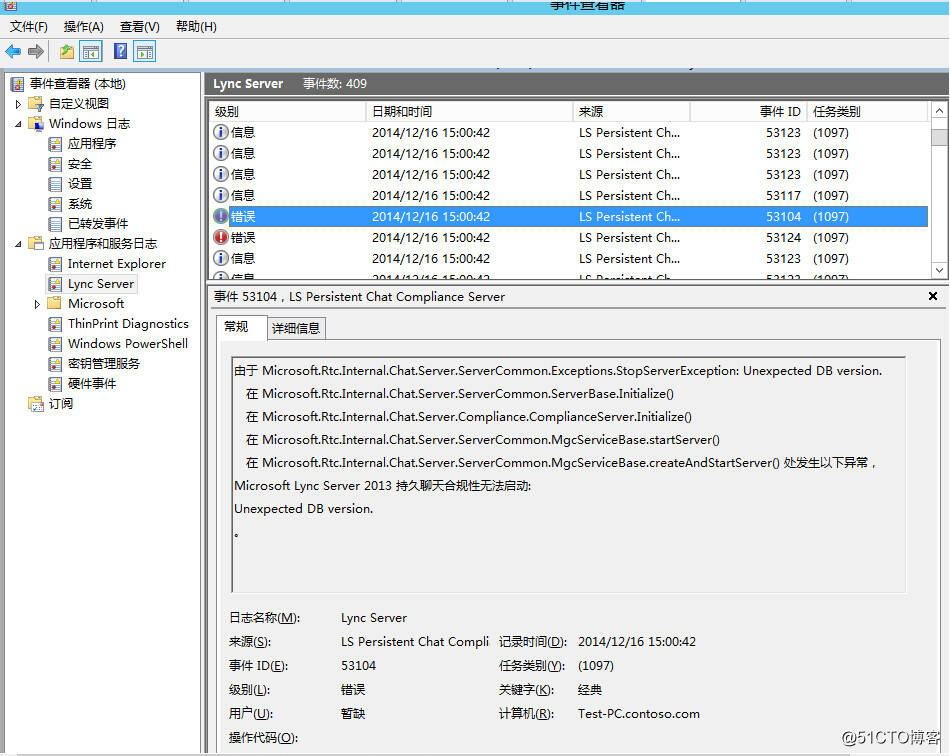Click the info icon of event 53117

(x=221, y=195)
